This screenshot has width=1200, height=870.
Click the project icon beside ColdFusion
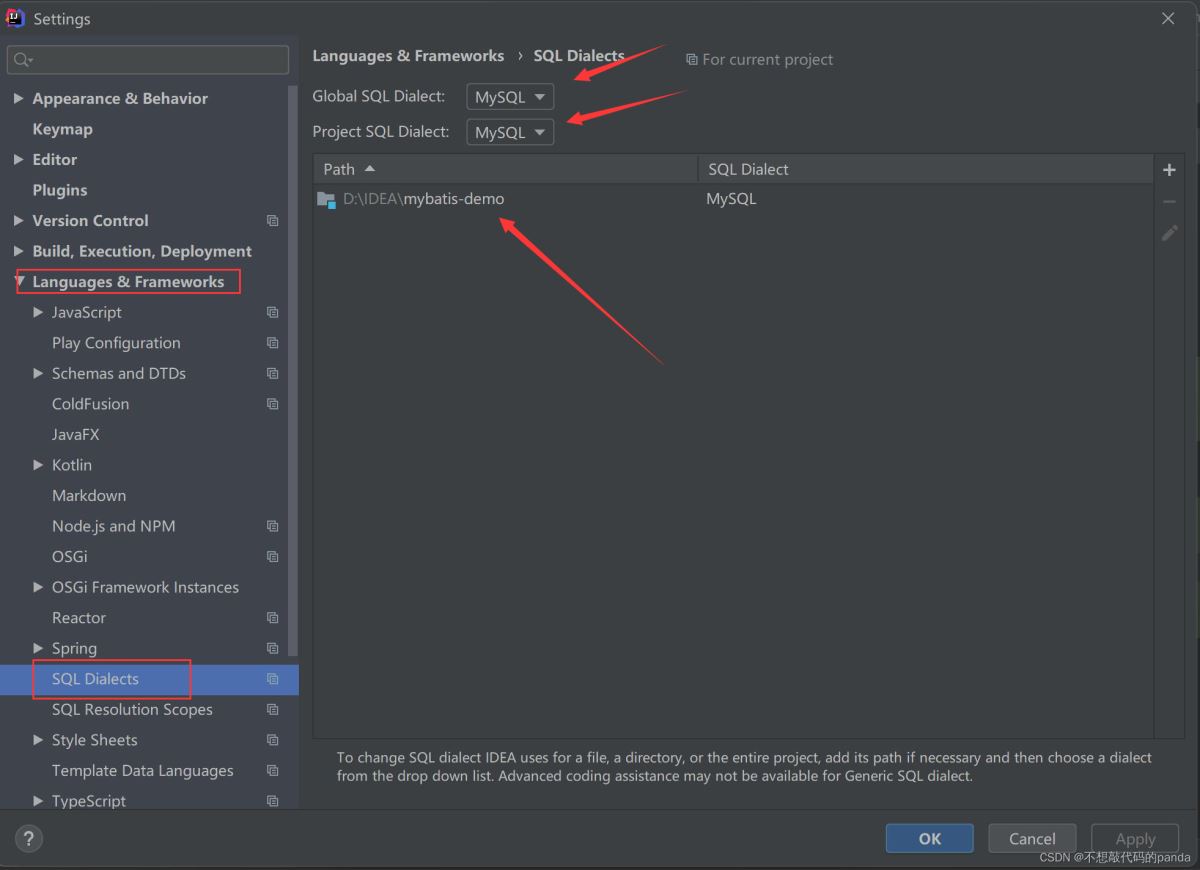[x=272, y=404]
